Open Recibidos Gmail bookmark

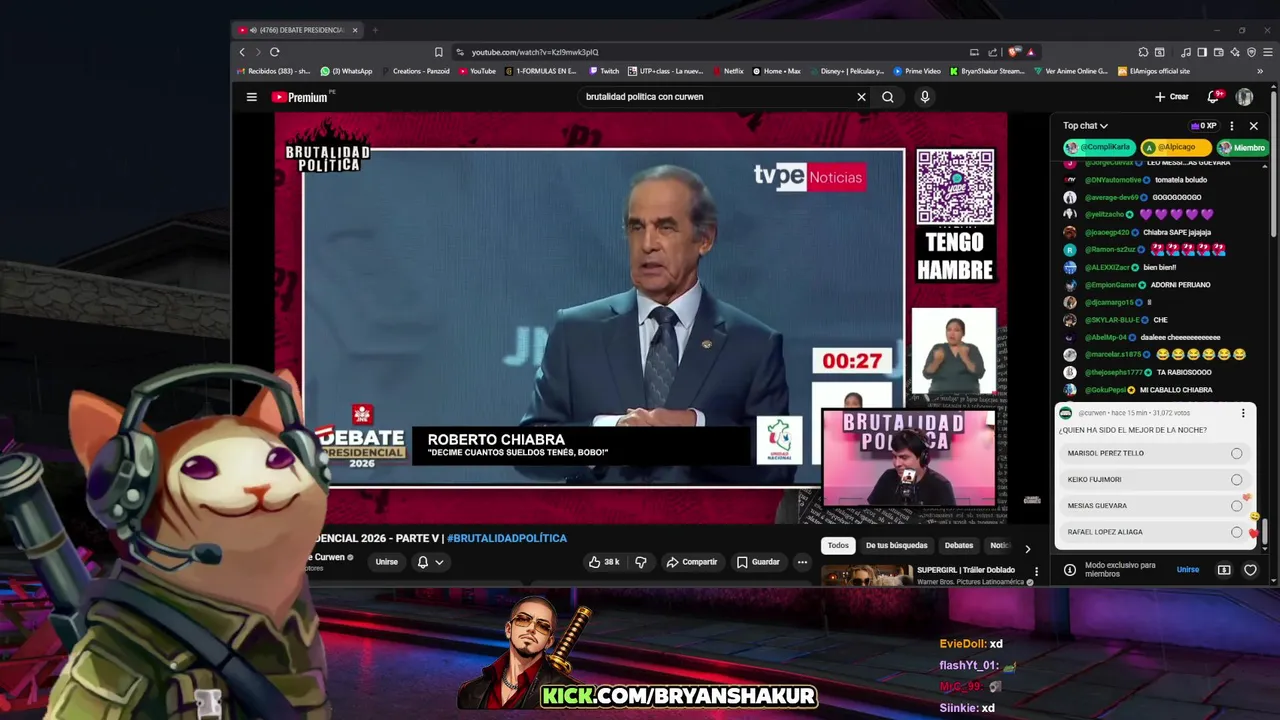[273, 71]
